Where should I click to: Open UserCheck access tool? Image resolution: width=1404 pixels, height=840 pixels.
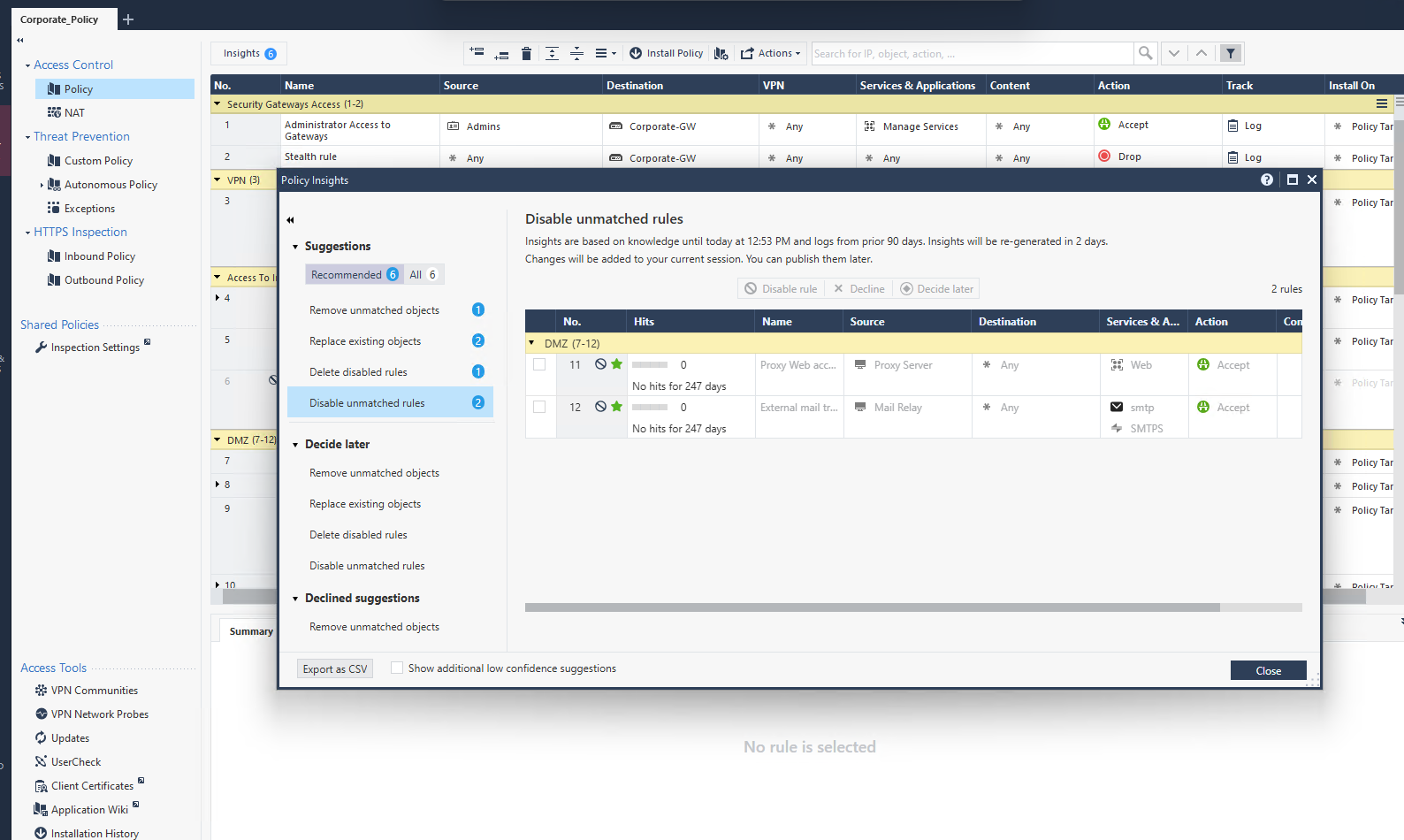pyautogui.click(x=68, y=761)
